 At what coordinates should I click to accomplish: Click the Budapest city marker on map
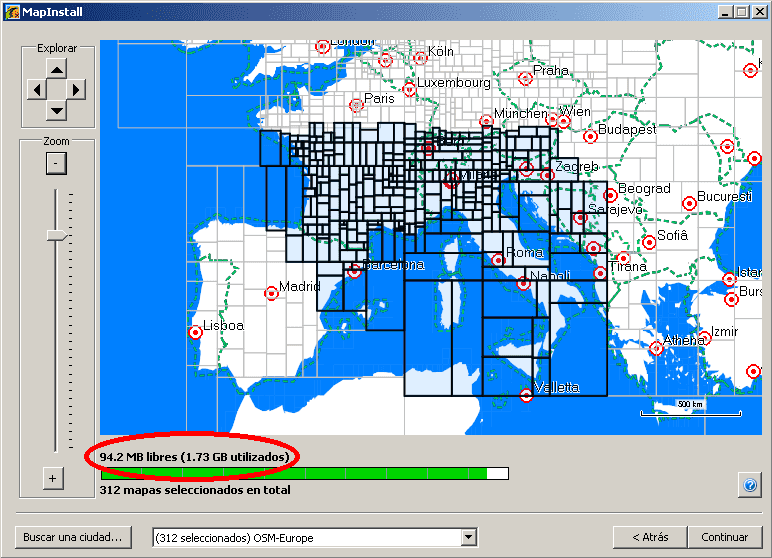point(590,136)
